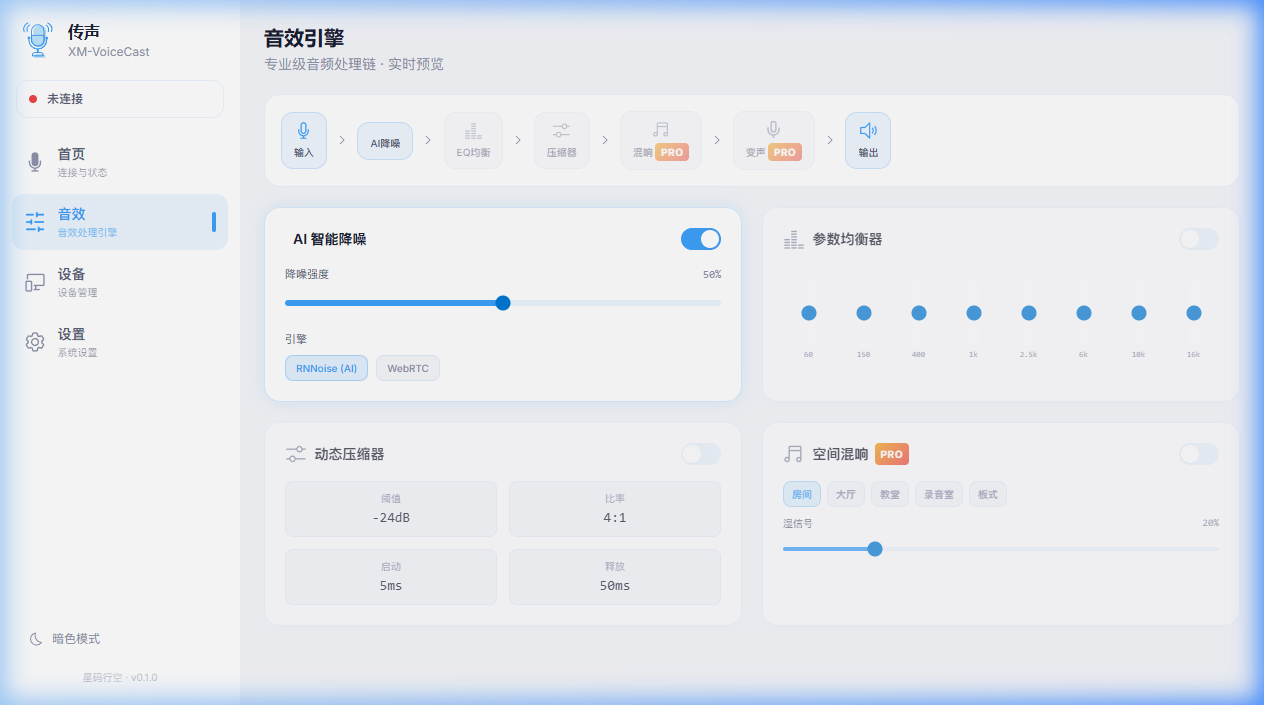Click the 10k EQ band knob

coord(1139,313)
